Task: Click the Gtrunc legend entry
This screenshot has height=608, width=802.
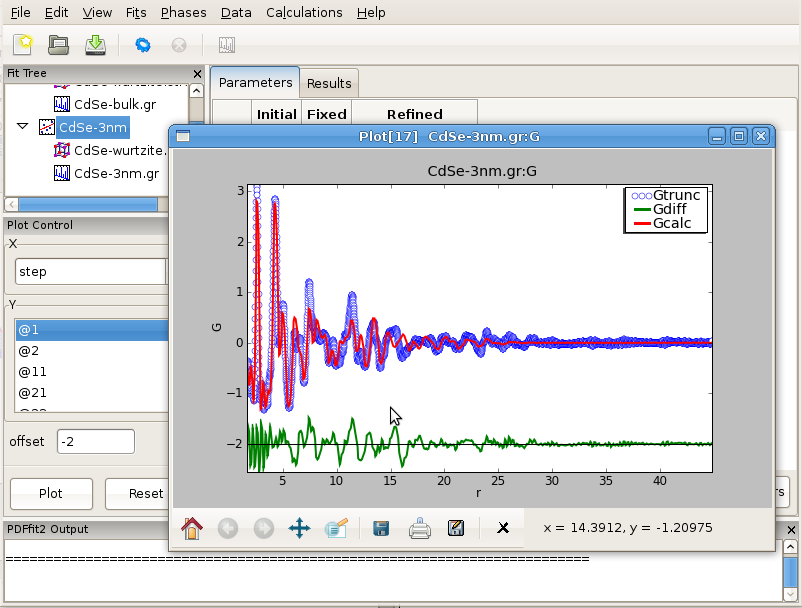Action: coord(665,195)
